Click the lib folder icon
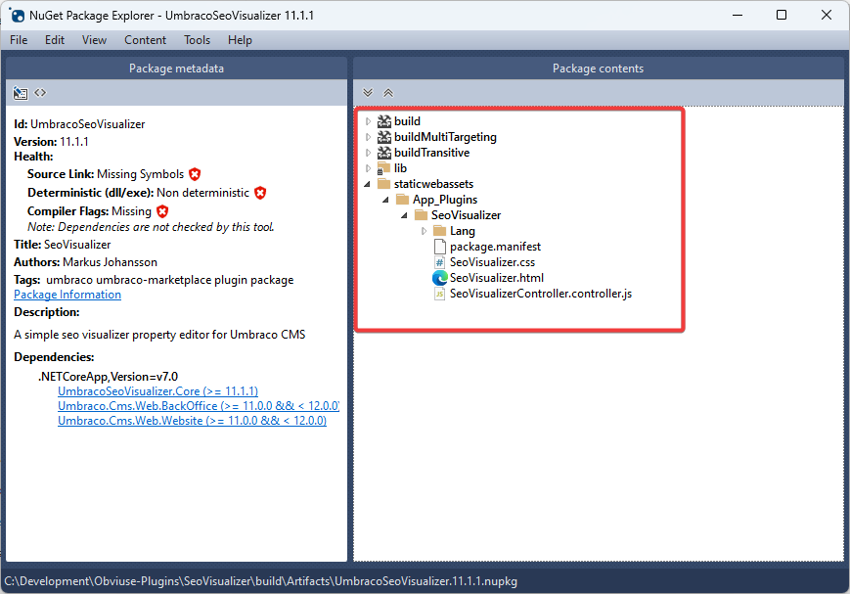850x594 pixels. point(384,169)
